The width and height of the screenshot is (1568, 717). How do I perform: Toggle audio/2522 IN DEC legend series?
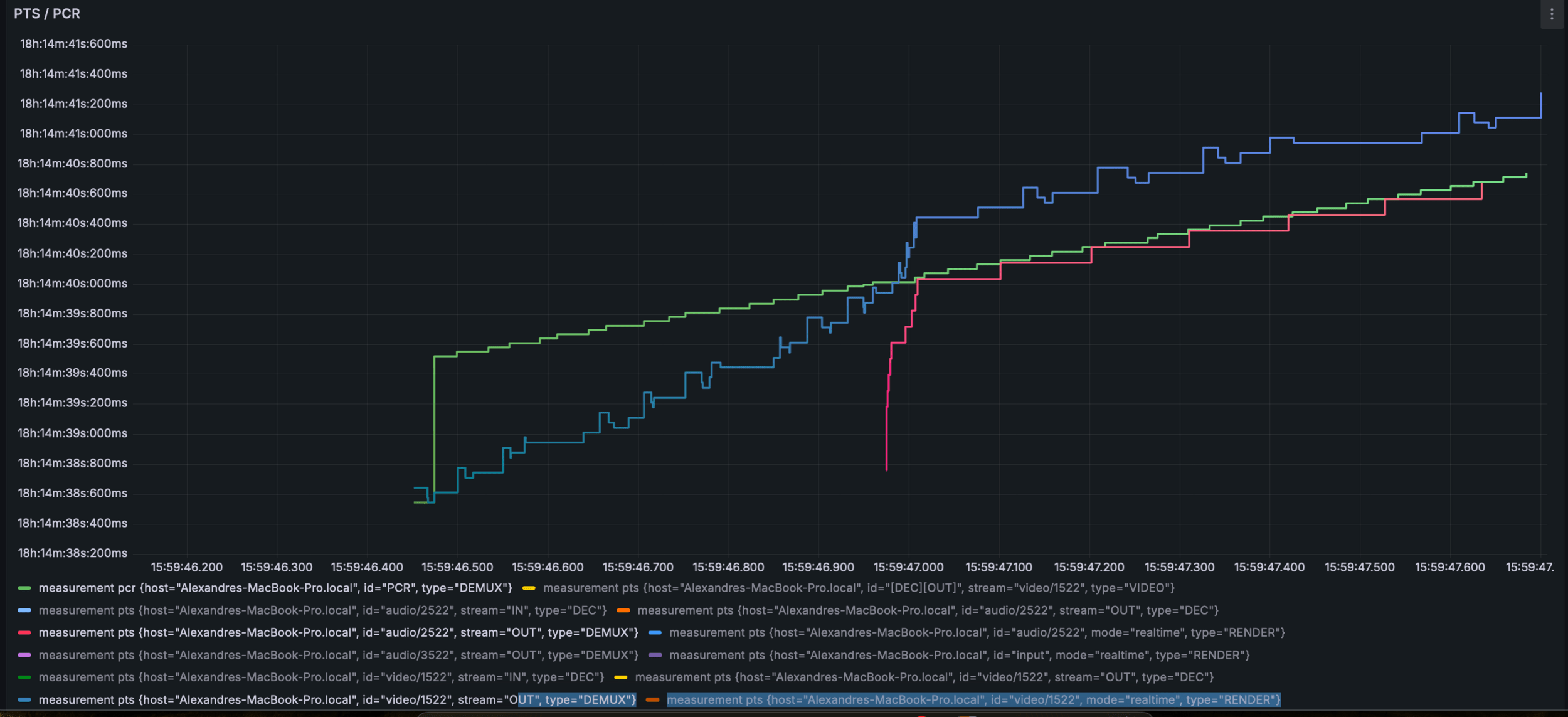click(x=322, y=610)
